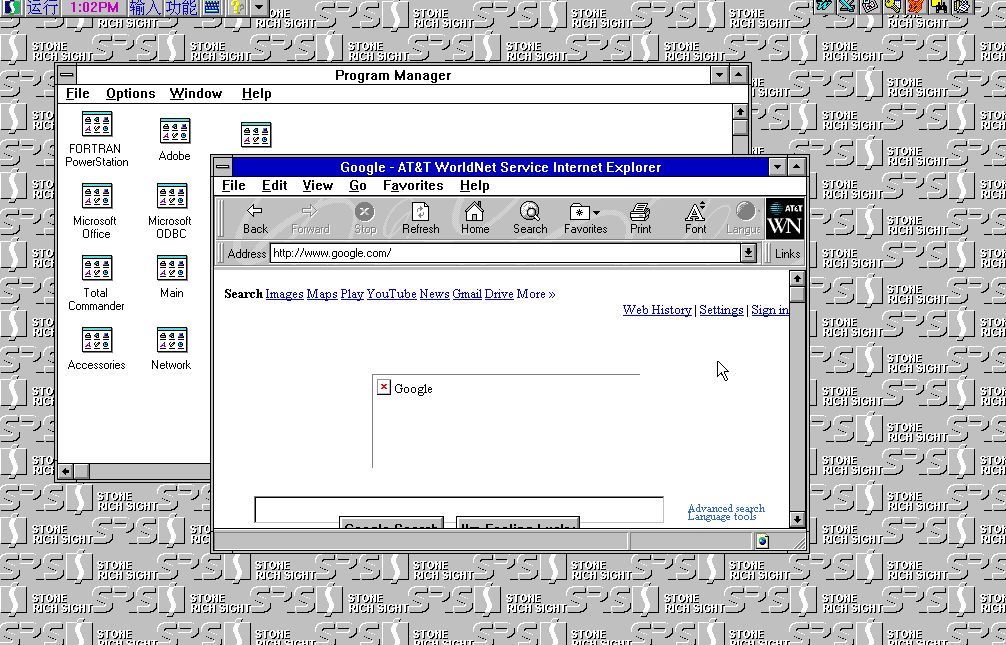The height and width of the screenshot is (645, 1006).
Task: Open Program Manager File menu
Action: click(x=78, y=94)
